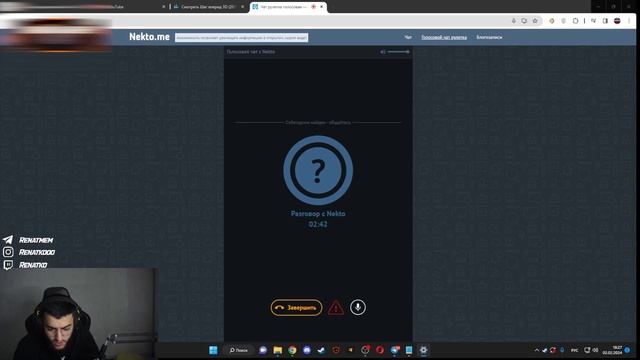This screenshot has width=640, height=360.
Task: Click the Завершить end call button
Action: (296, 307)
